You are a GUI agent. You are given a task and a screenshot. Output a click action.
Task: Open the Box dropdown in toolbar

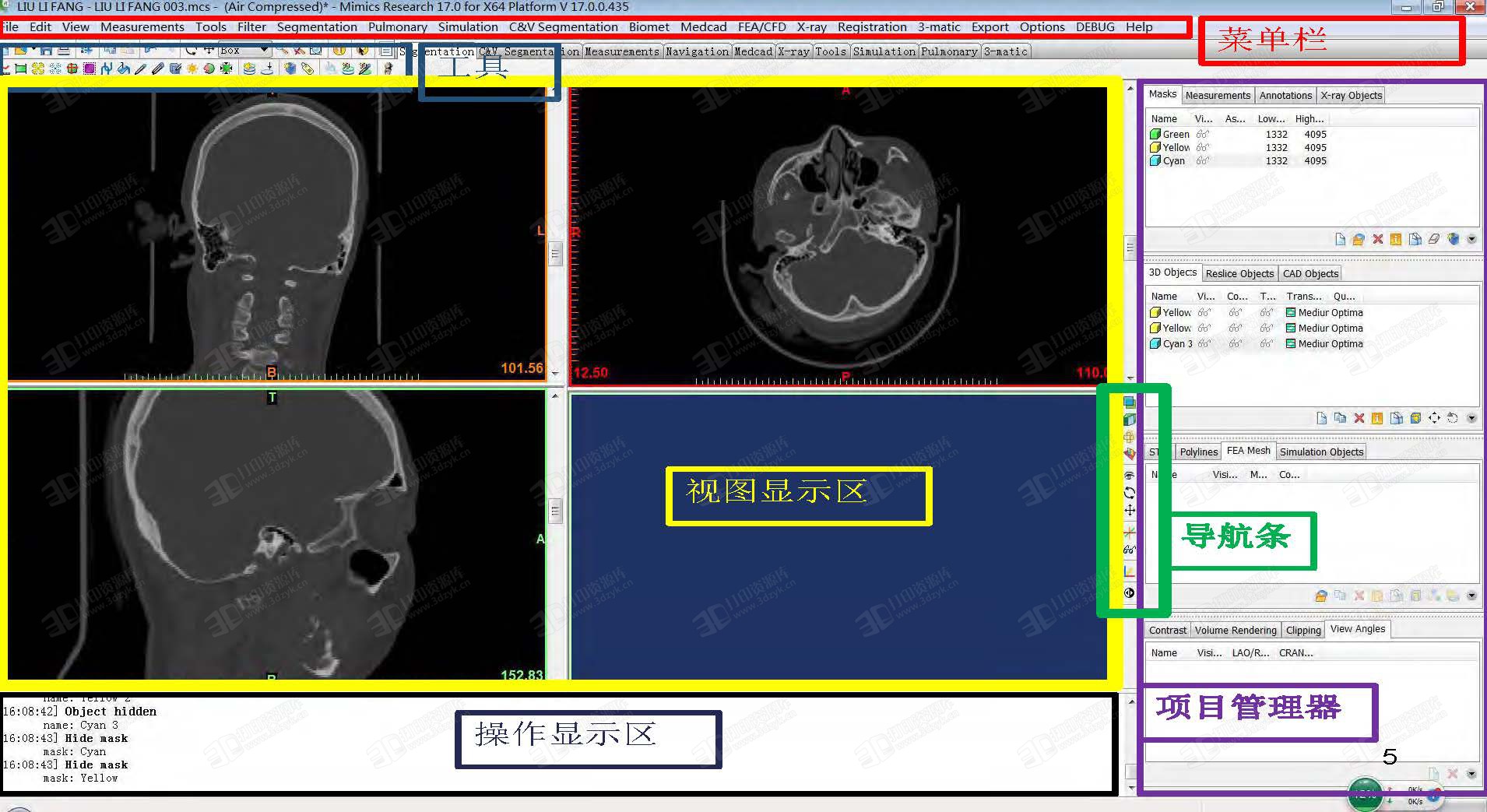264,50
